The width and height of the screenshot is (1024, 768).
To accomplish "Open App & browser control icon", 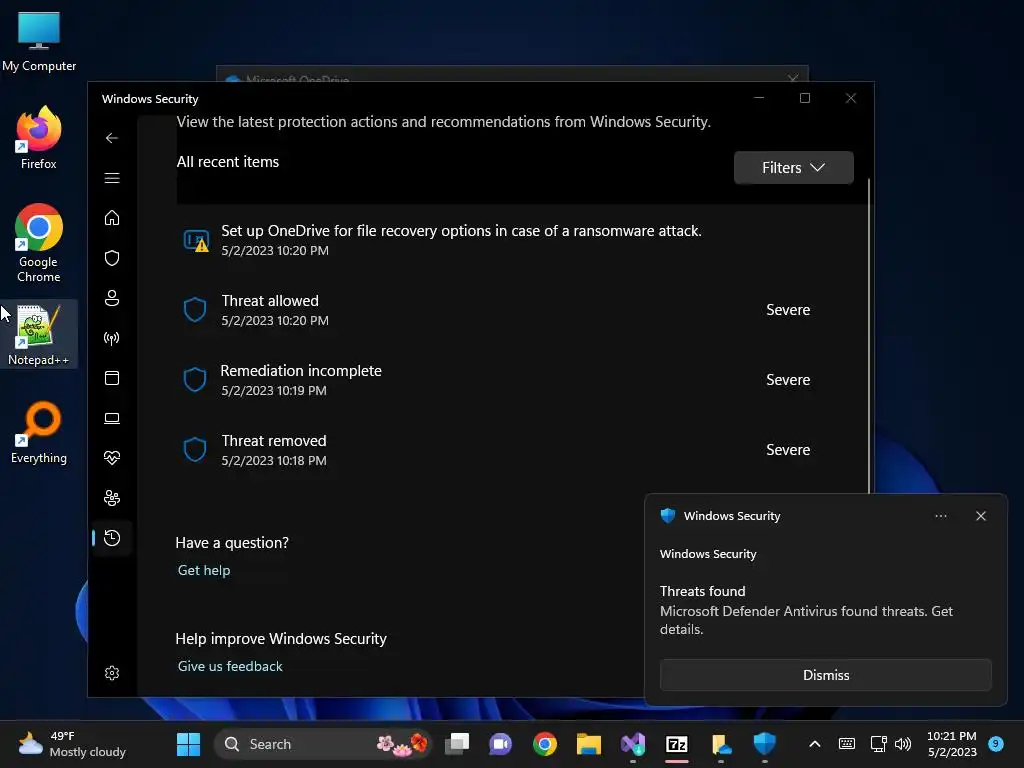I will pyautogui.click(x=112, y=378).
